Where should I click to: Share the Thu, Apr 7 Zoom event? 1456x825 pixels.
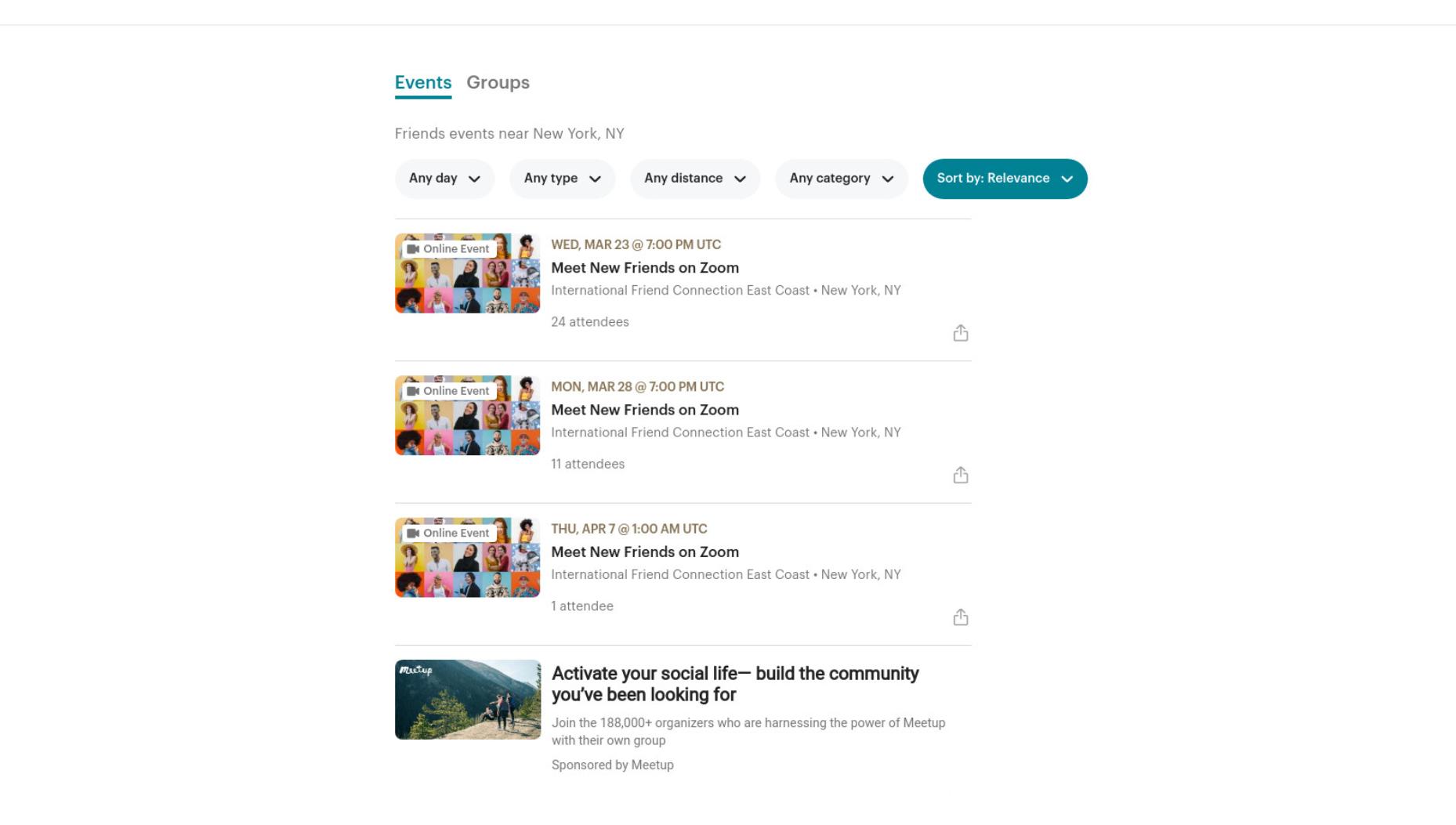coord(961,617)
